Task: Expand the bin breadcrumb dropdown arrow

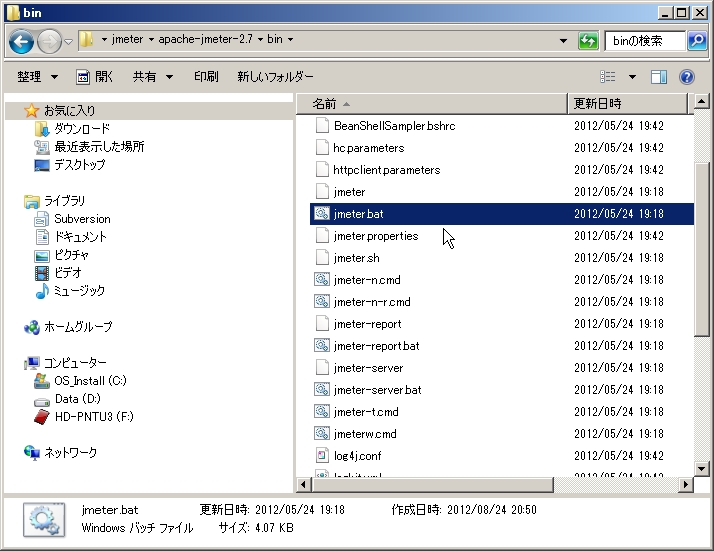Action: coord(260,40)
